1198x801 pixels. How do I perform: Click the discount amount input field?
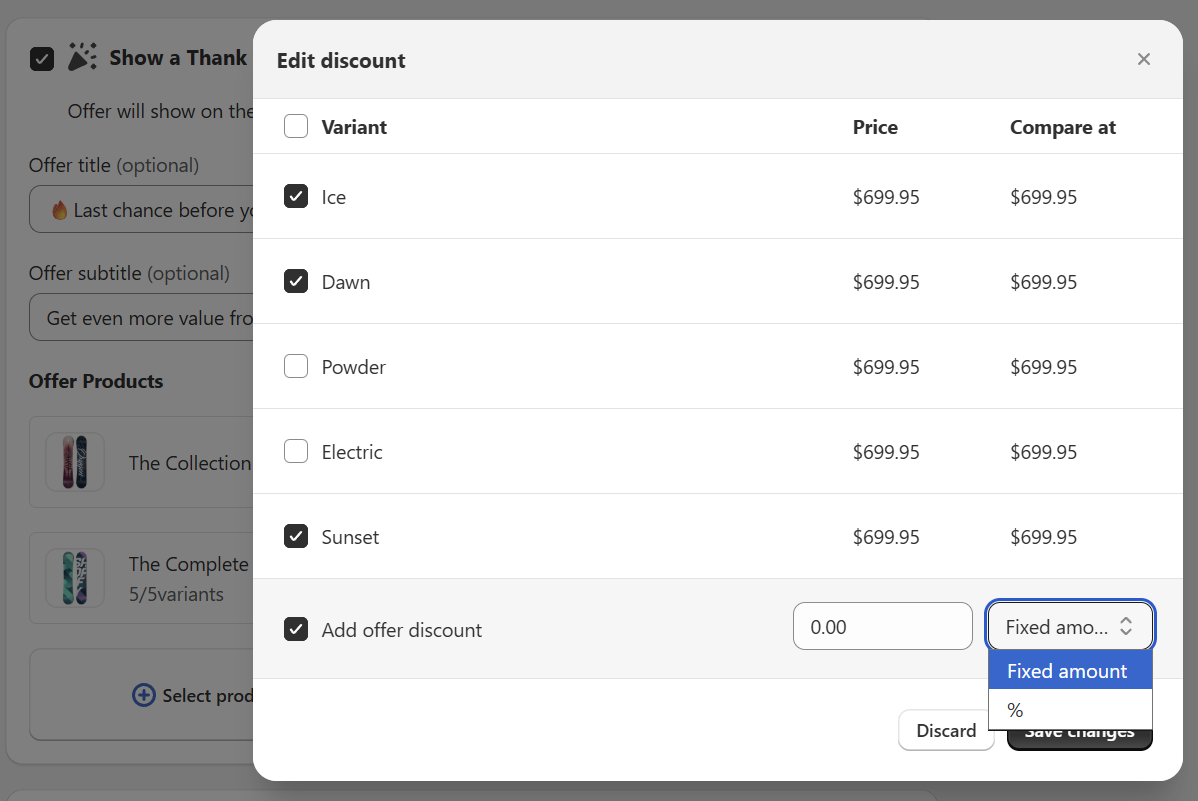(x=882, y=627)
